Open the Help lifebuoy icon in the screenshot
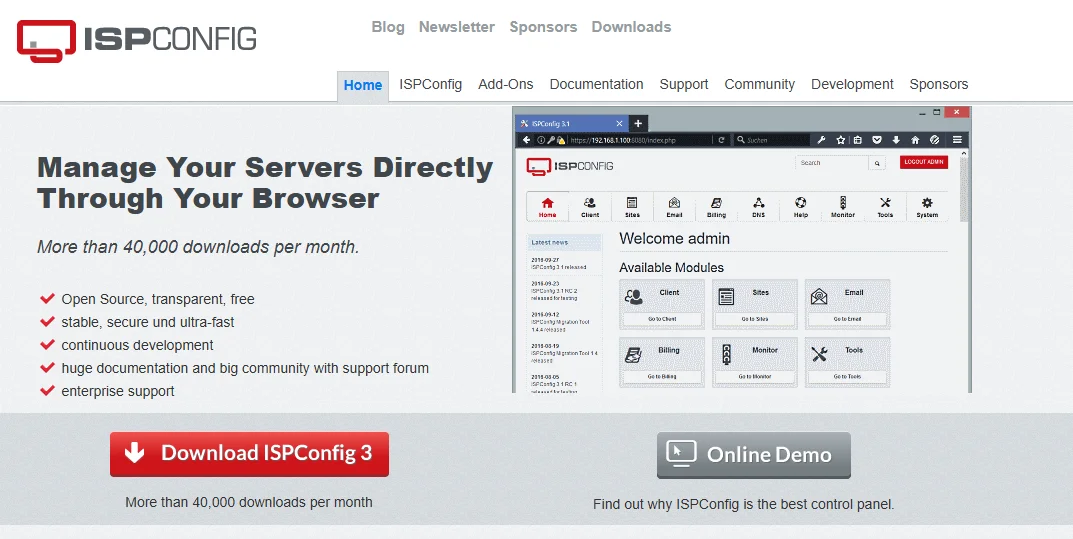Viewport: 1073px width, 539px height. click(x=801, y=206)
